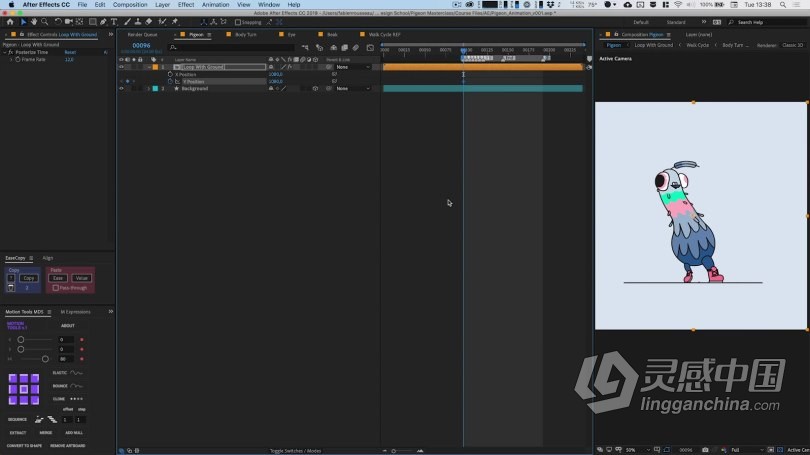This screenshot has width=810, height=455.
Task: Hide the Background layer eye
Action: coord(121,88)
